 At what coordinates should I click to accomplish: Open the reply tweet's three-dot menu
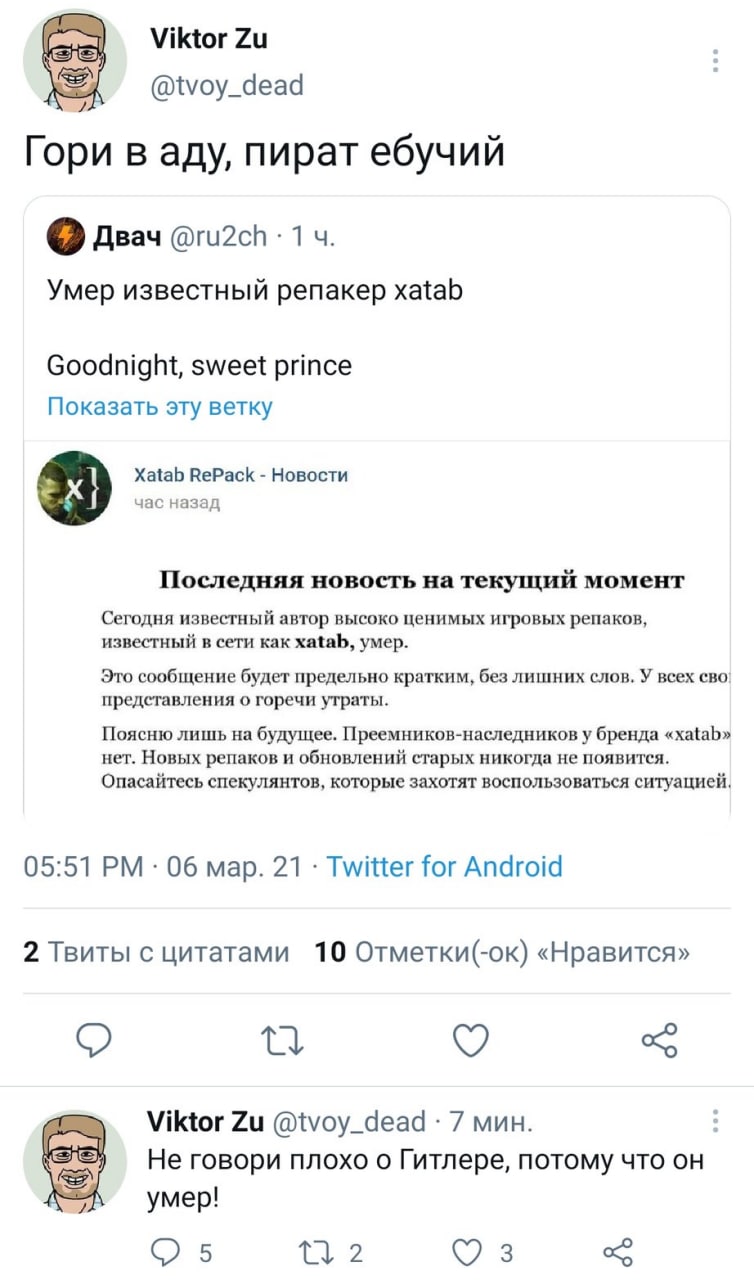(x=716, y=1121)
